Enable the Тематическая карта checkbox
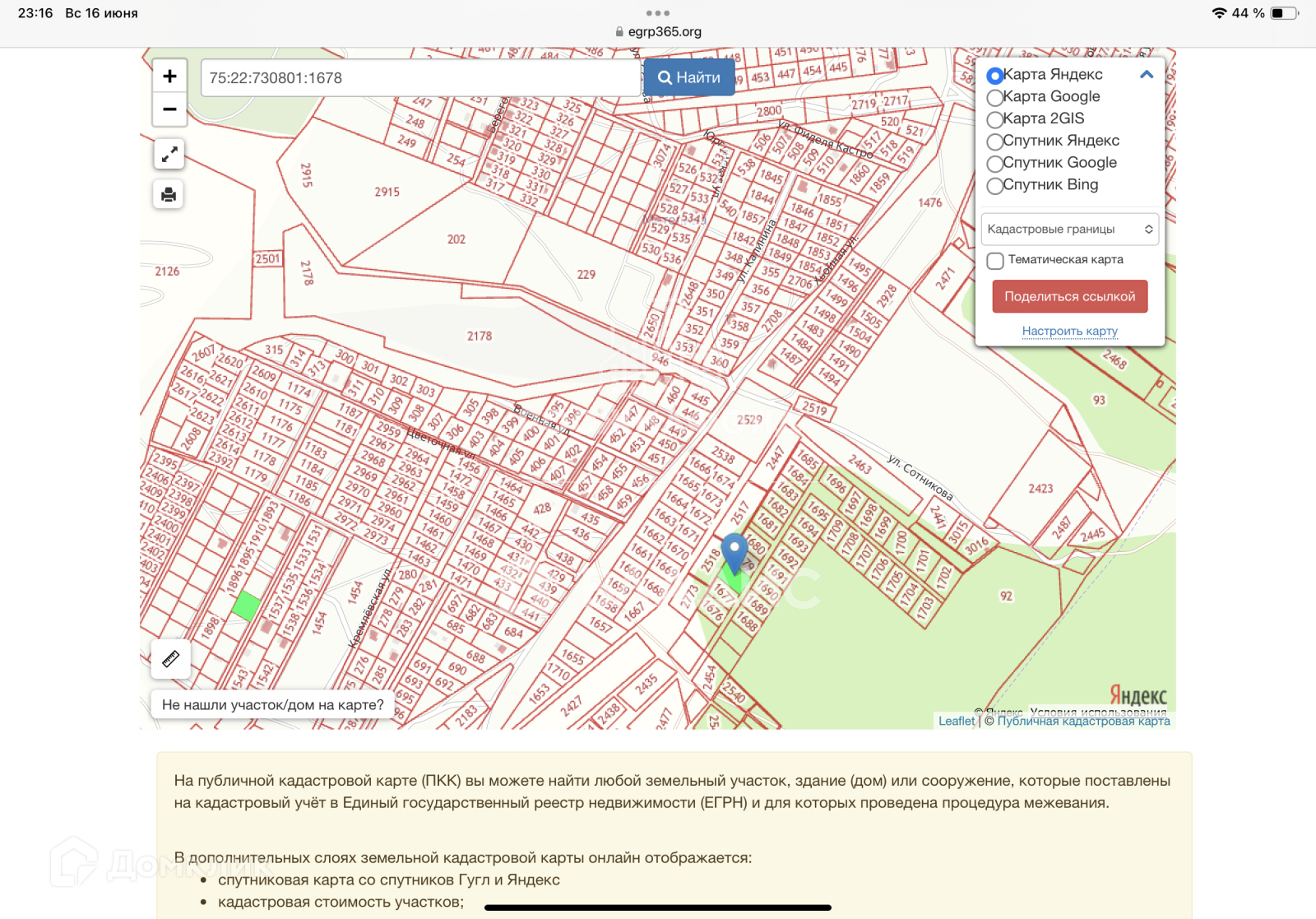1316x919 pixels. [x=995, y=261]
